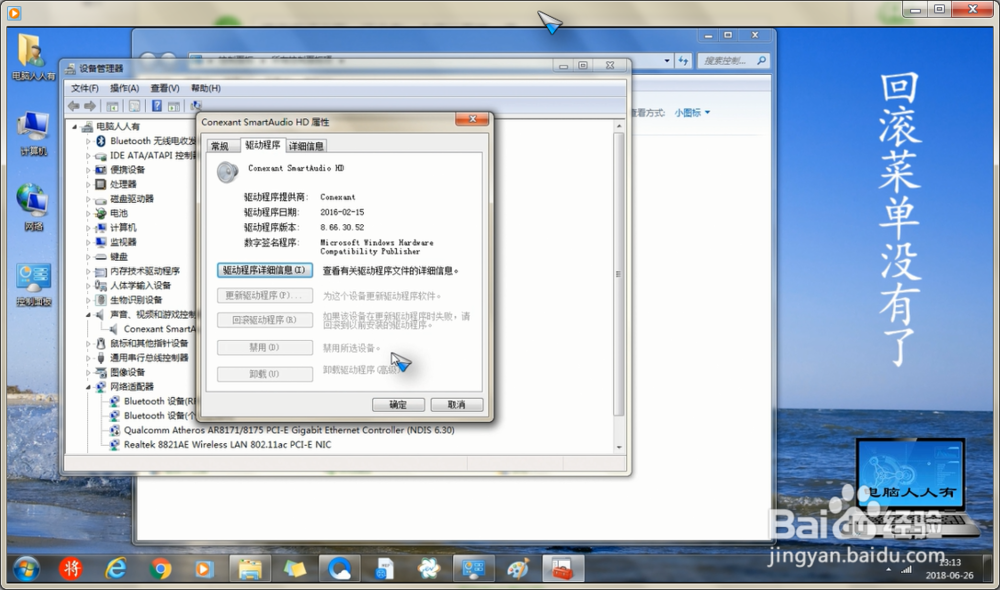
Task: Click the Back arrow in Device Manager toolbar
Action: (x=74, y=106)
